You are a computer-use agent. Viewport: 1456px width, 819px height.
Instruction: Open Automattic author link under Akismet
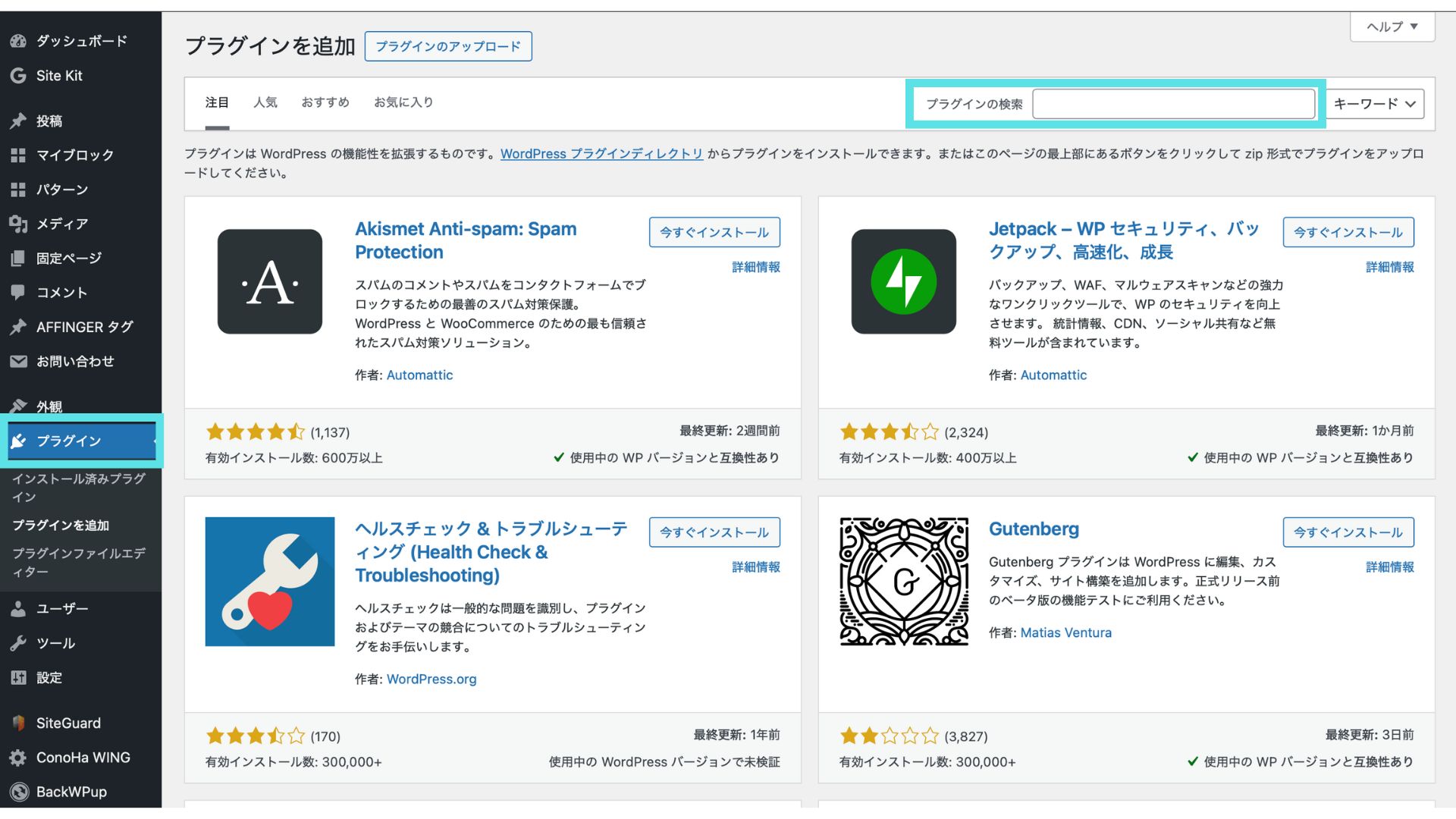[419, 375]
